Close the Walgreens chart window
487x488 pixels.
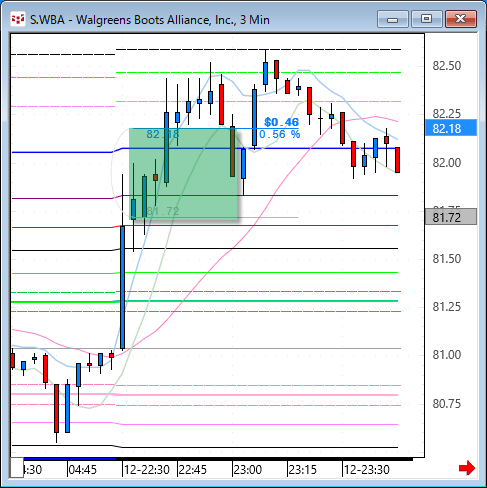[460, 19]
